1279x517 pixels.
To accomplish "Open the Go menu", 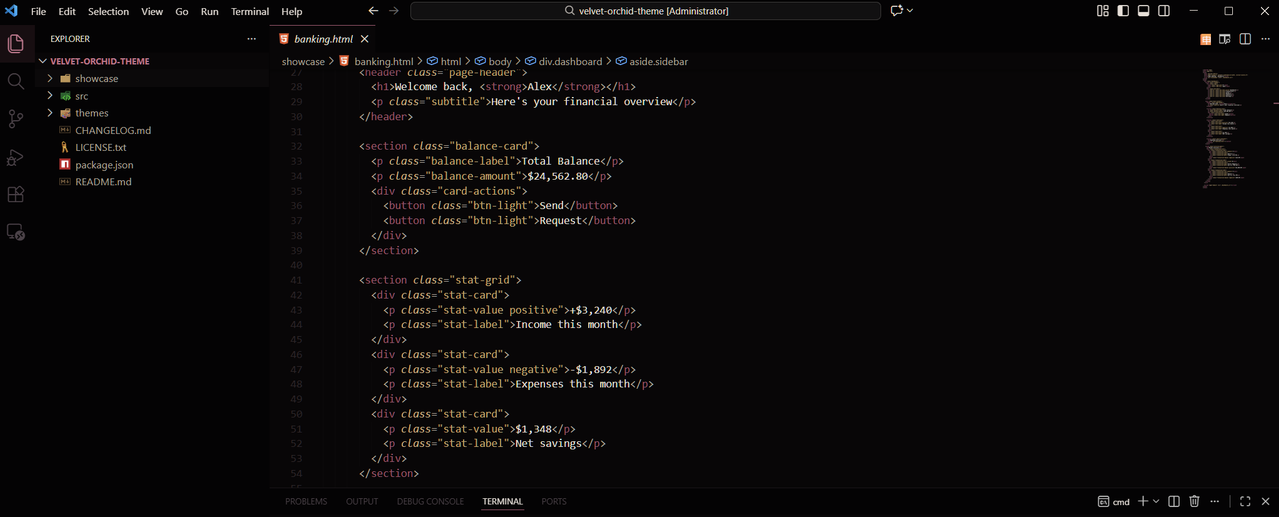I will (x=182, y=11).
